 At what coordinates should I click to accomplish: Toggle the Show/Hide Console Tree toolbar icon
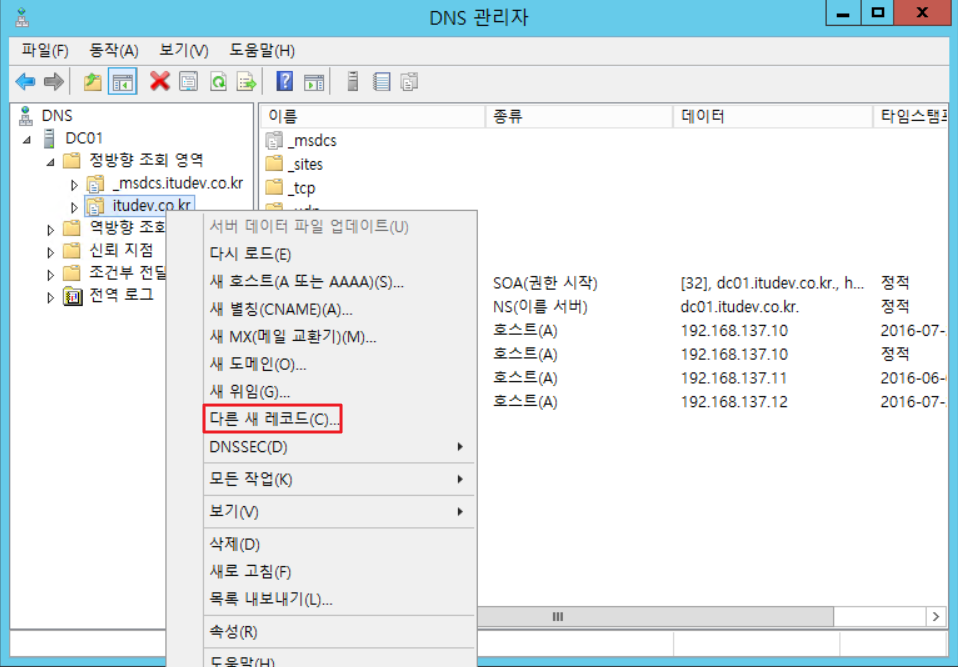click(x=123, y=82)
